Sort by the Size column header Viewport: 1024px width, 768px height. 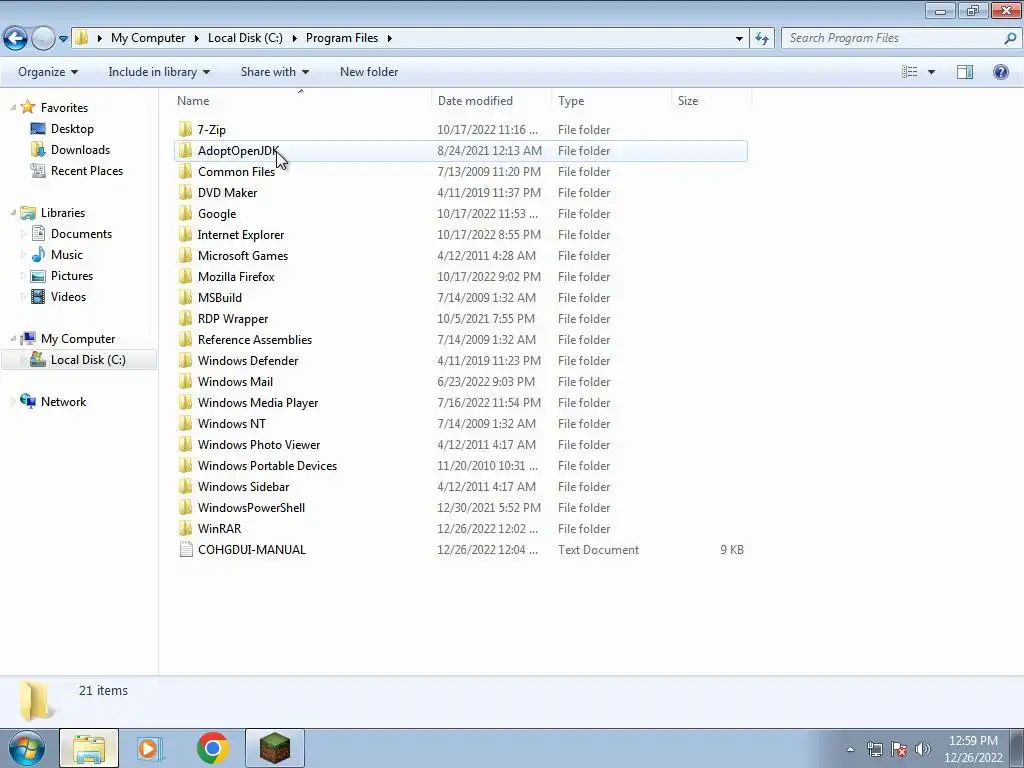click(712, 101)
